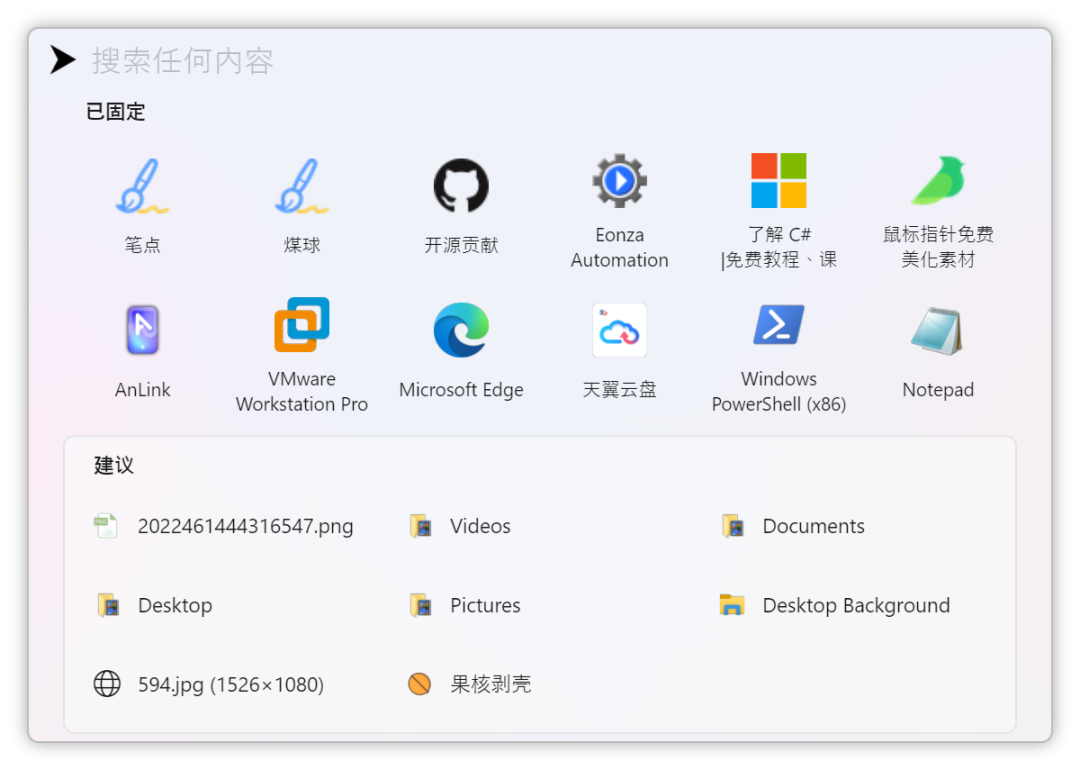Click the Pictures folder icon
The image size is (1080, 770).
click(x=420, y=605)
